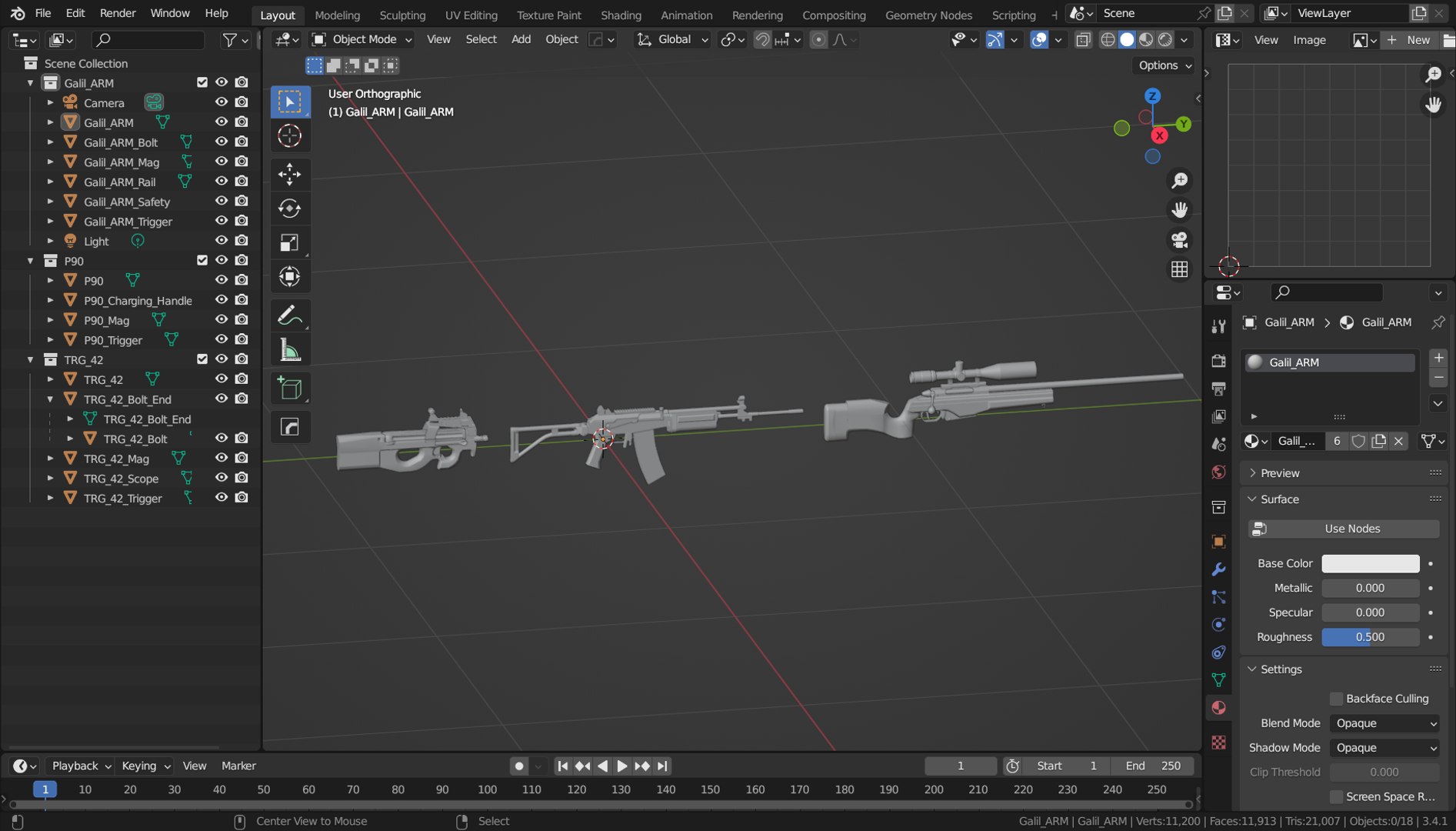
Task: Switch to the Geometry Nodes workspace tab
Action: 928,15
